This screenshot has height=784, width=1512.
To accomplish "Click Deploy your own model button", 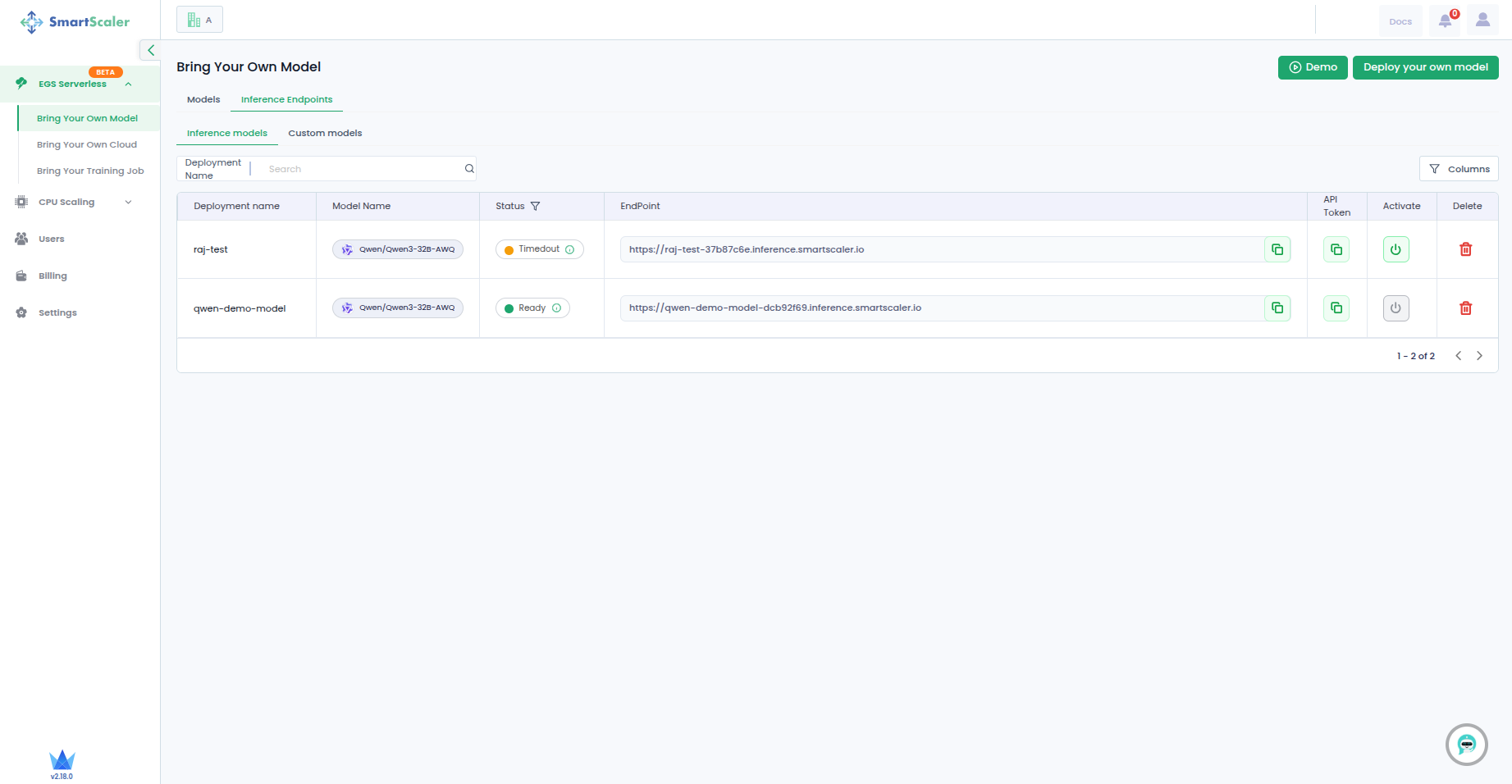I will 1425,67.
